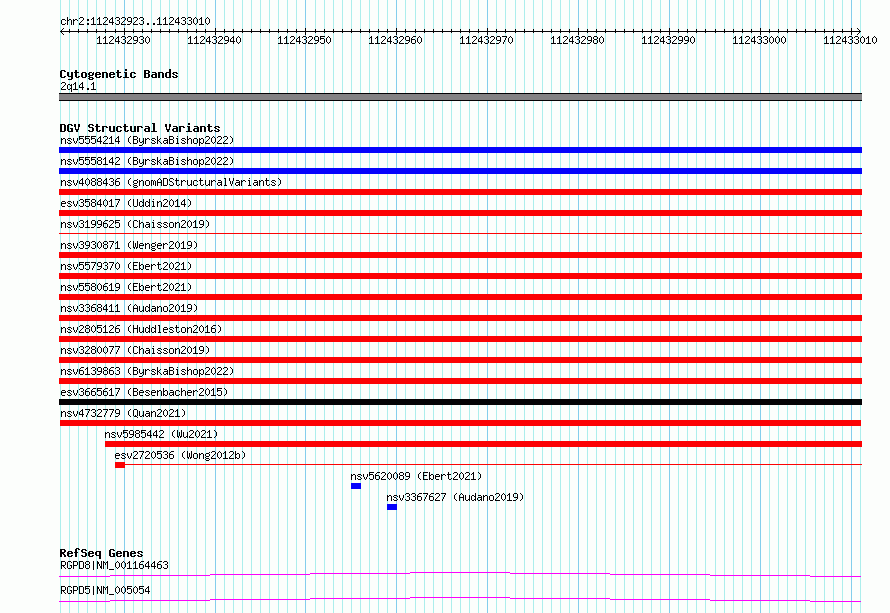Viewport: 890px width, 613px height.
Task: Click the magenta RGPD5 transcript line
Action: click(x=460, y=599)
